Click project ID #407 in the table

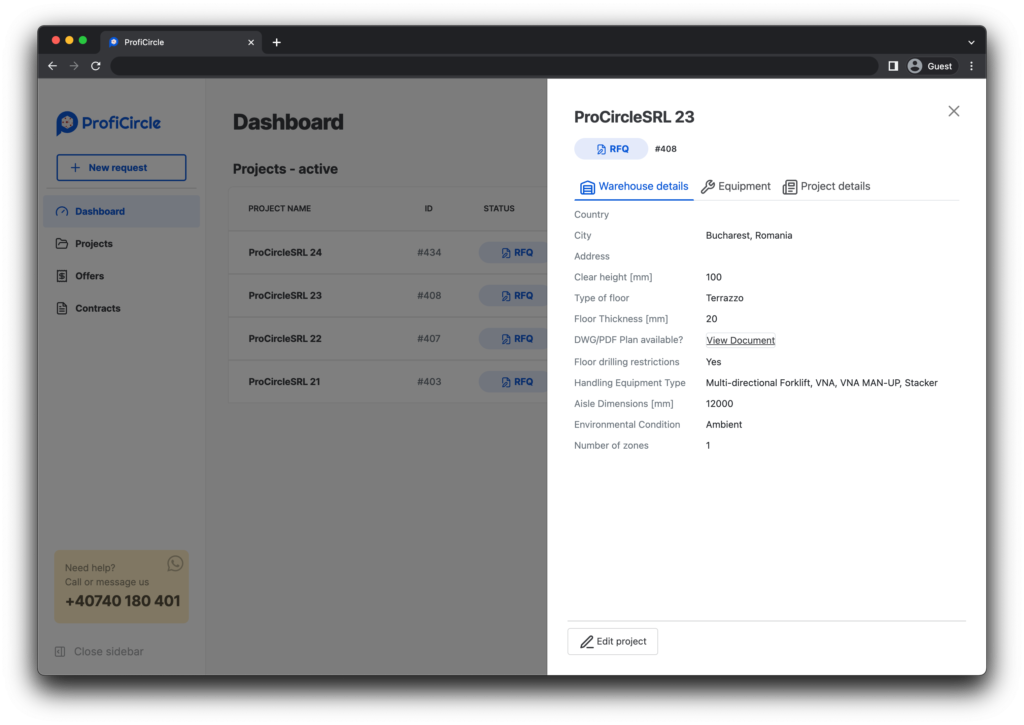429,339
